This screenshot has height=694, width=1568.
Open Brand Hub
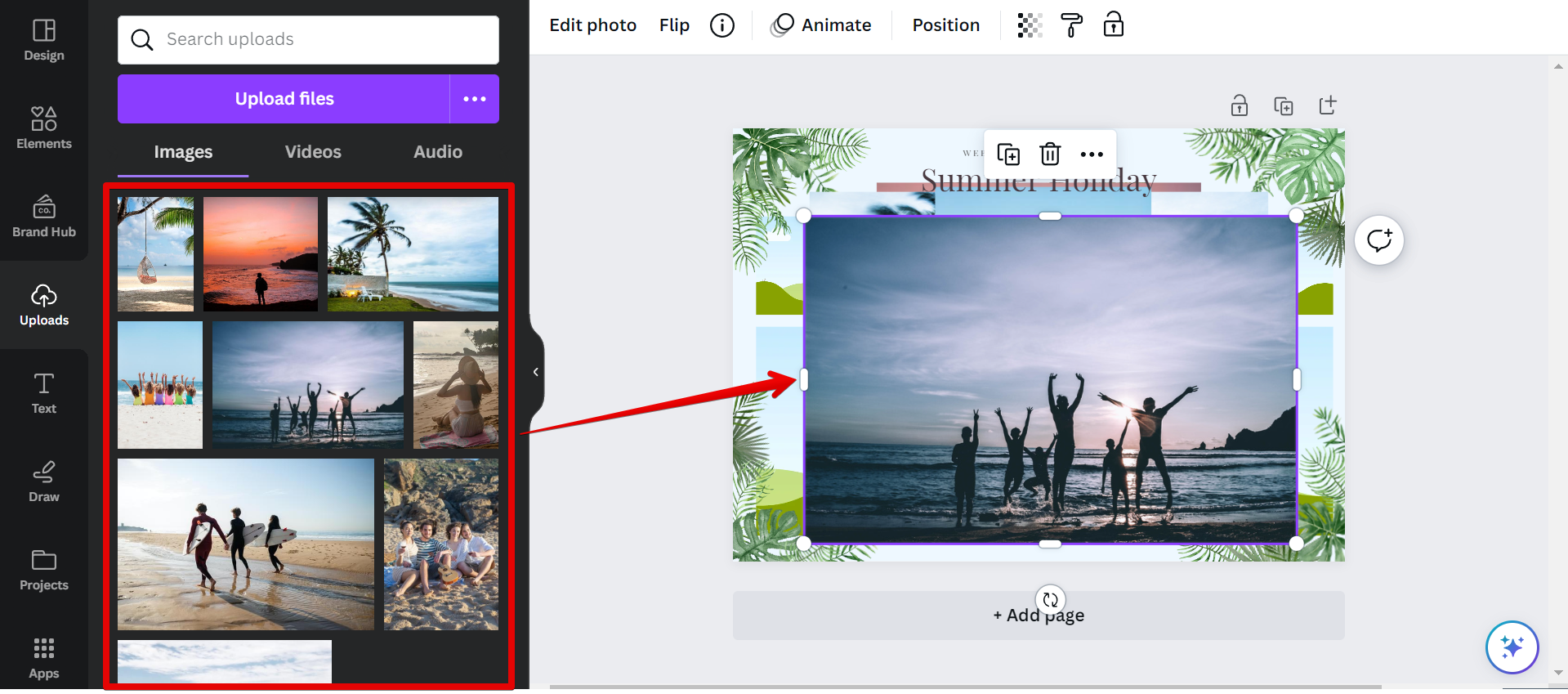(44, 217)
